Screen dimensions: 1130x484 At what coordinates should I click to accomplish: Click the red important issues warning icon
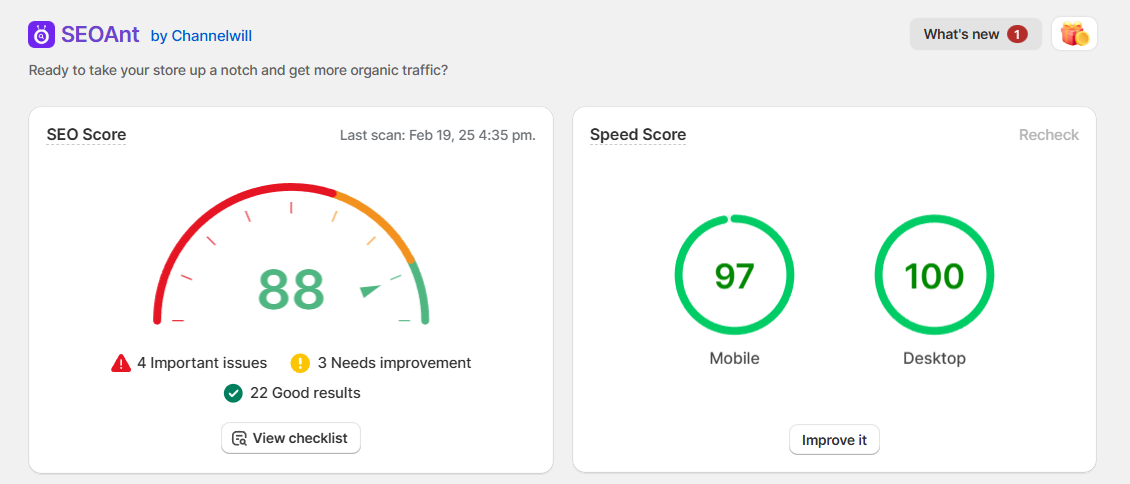121,363
